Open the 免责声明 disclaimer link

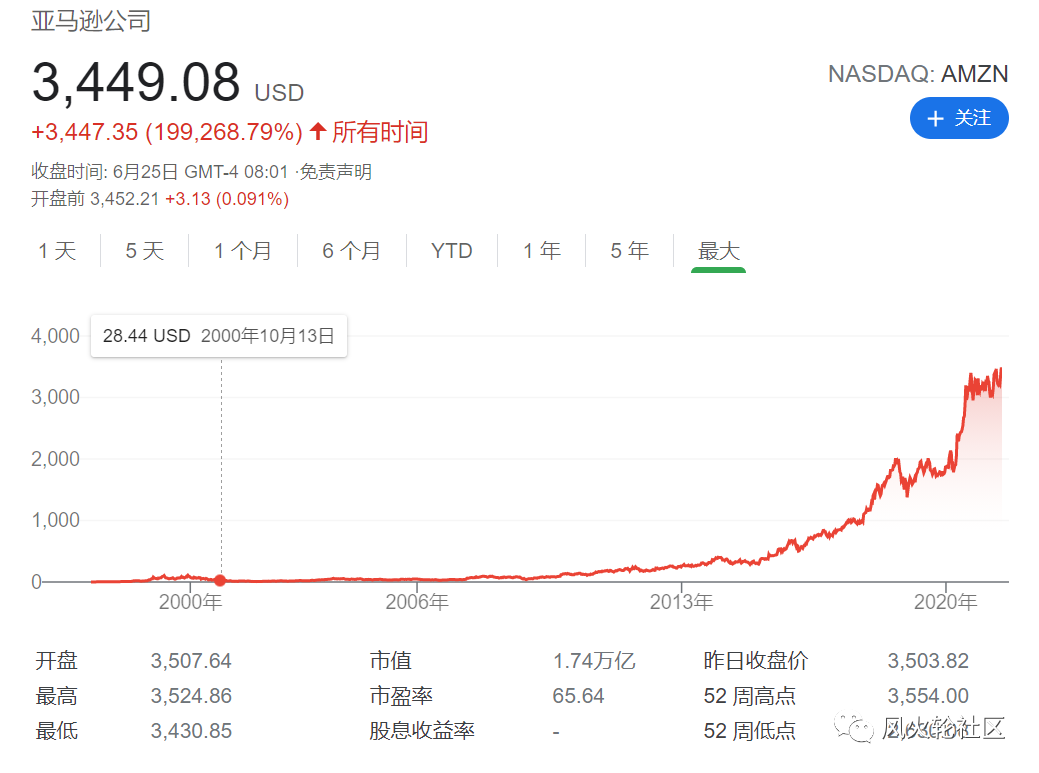point(336,172)
